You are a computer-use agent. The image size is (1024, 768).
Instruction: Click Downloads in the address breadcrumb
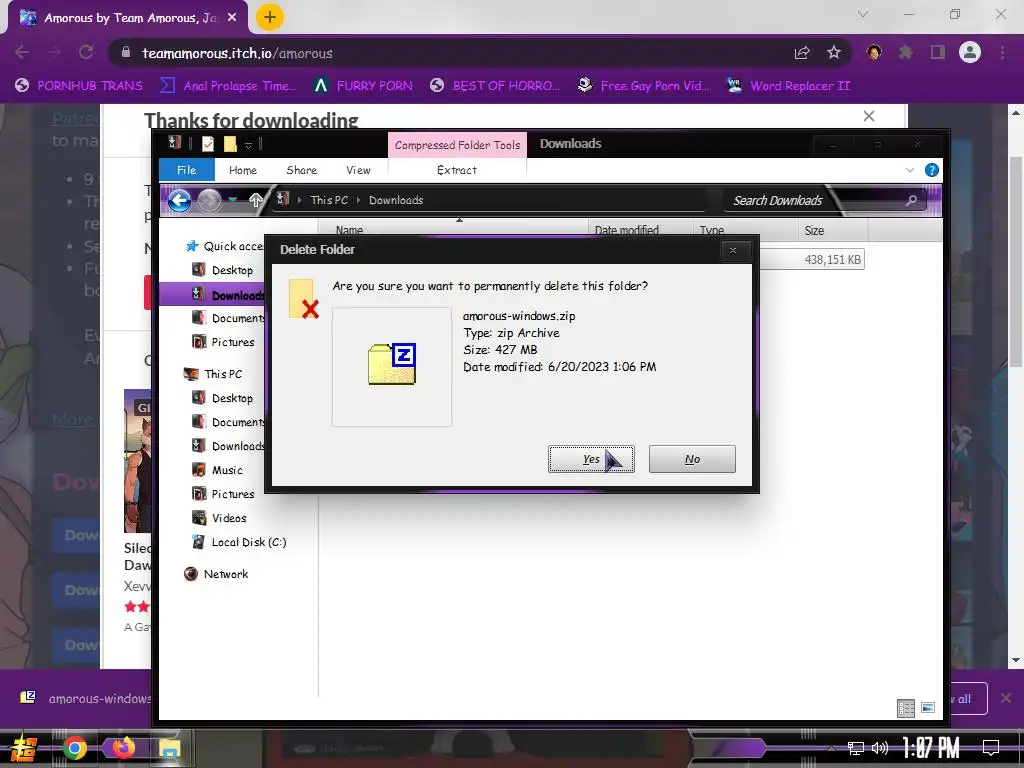pyautogui.click(x=396, y=200)
